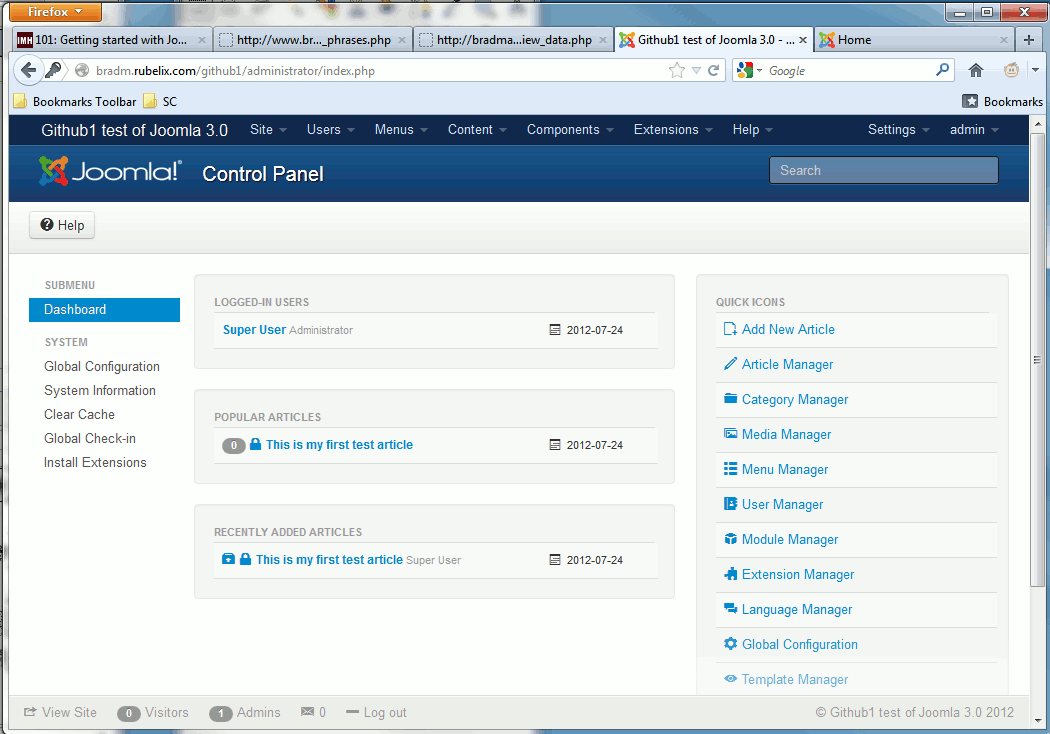Viewport: 1050px width, 734px height.
Task: Open System Information sidebar link
Action: [100, 390]
